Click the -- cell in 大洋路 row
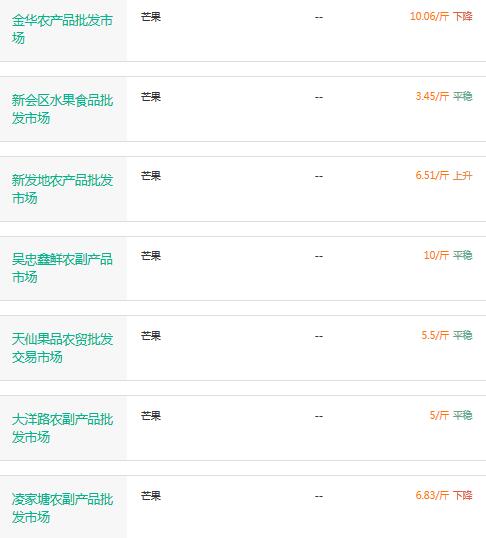 point(319,416)
